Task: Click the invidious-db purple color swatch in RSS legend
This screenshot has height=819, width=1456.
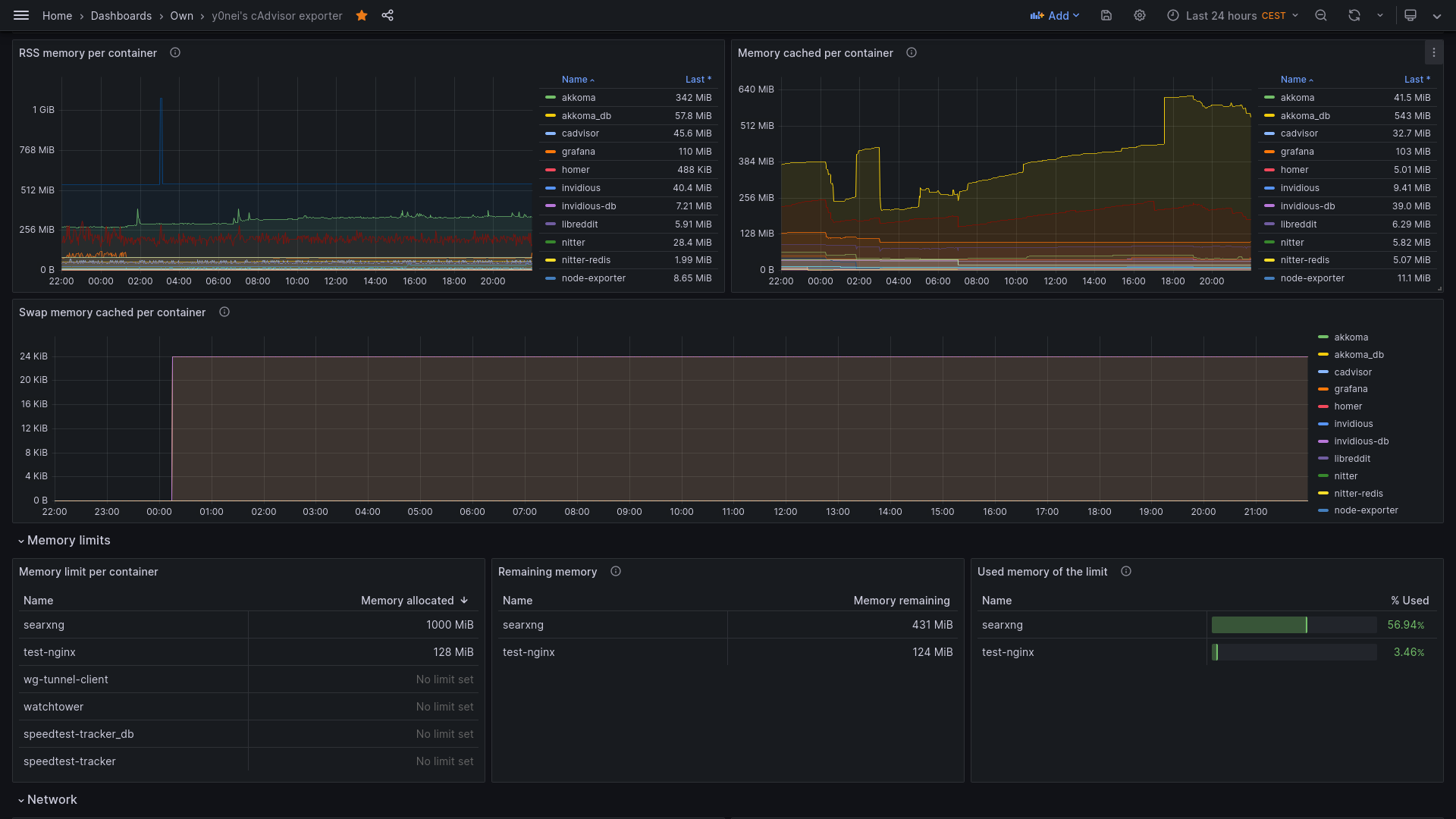Action: tap(551, 206)
